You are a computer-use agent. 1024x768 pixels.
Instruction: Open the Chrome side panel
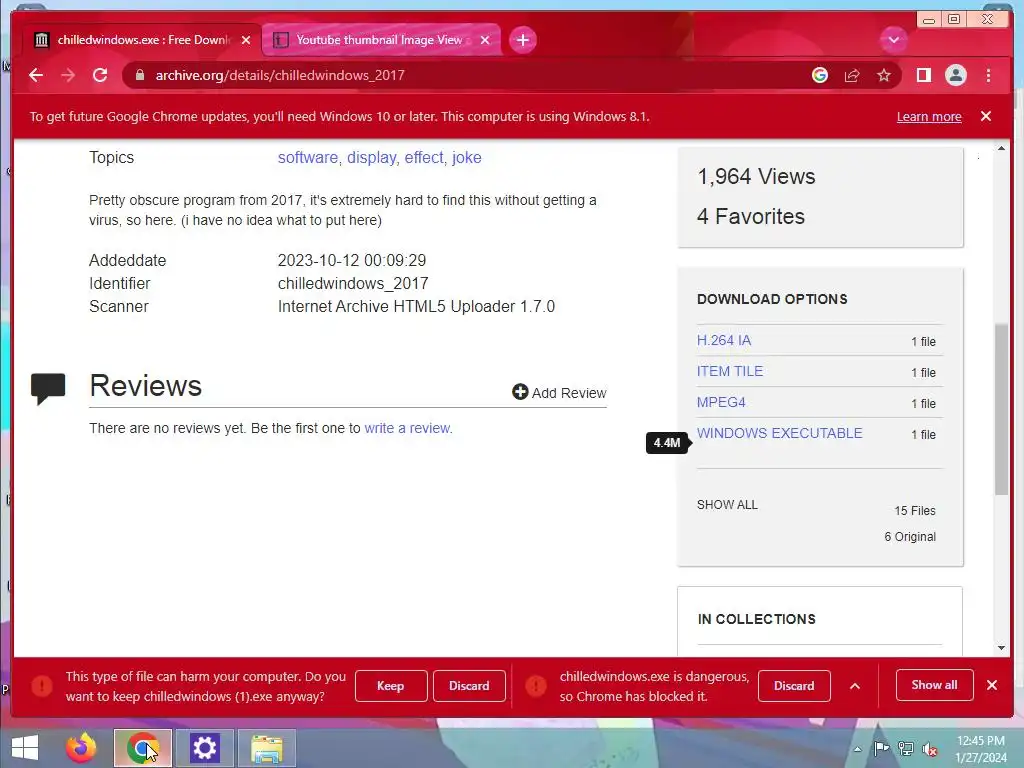[x=923, y=75]
